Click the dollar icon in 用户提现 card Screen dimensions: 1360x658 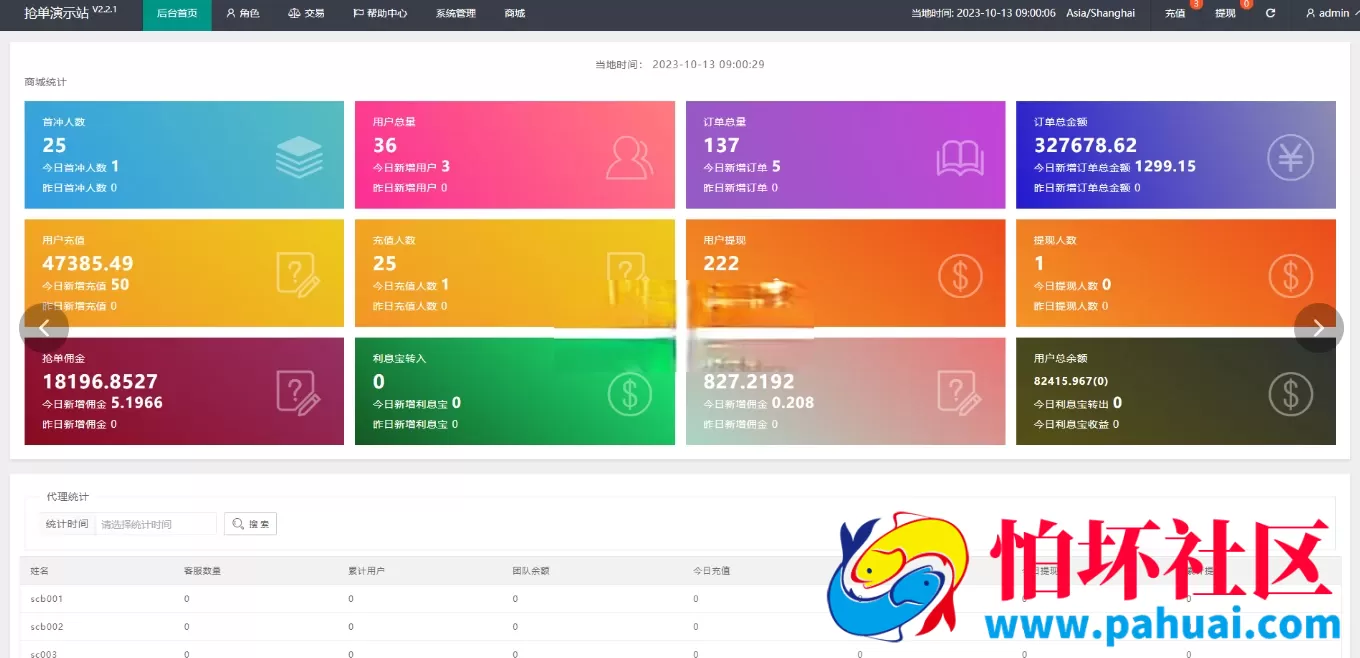click(x=960, y=276)
